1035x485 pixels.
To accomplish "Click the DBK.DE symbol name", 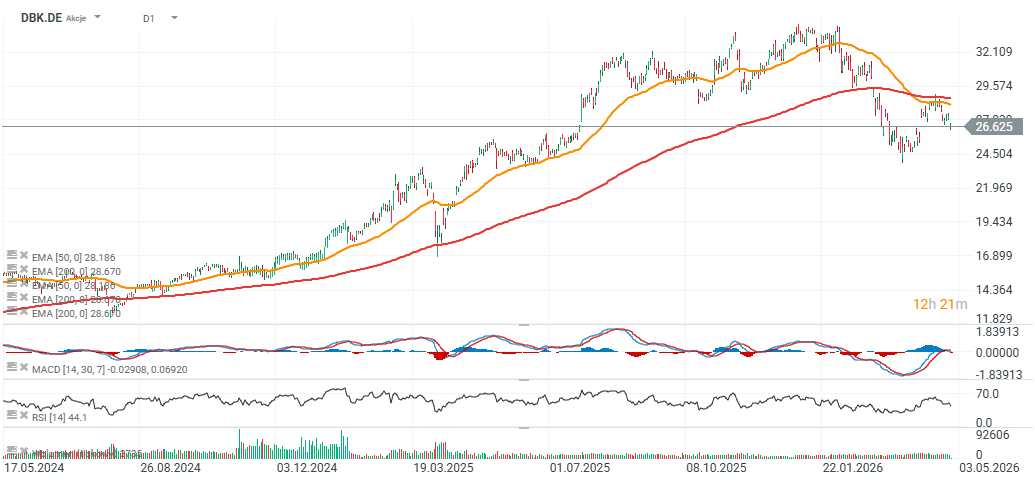I will point(41,18).
